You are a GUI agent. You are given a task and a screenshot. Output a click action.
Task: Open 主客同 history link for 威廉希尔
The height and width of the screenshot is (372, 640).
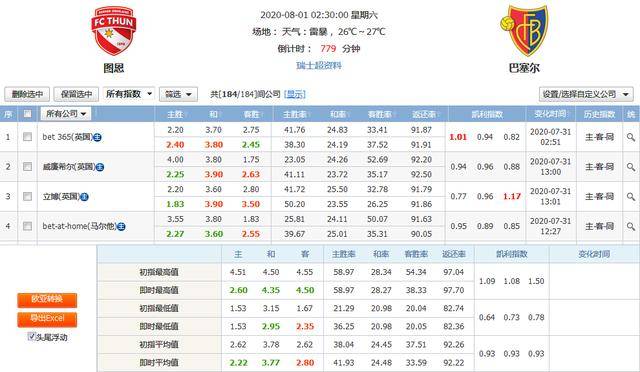[x=599, y=167]
